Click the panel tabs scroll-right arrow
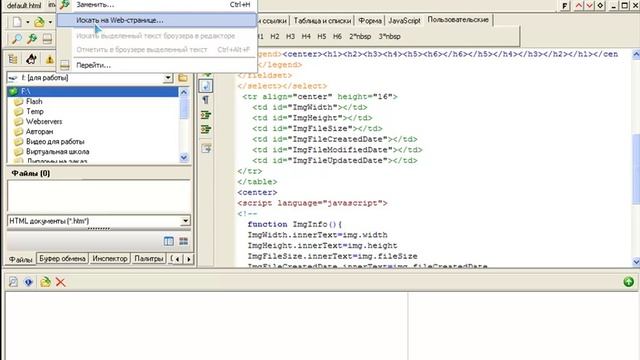Viewport: 640px width, 360px height. [189, 259]
